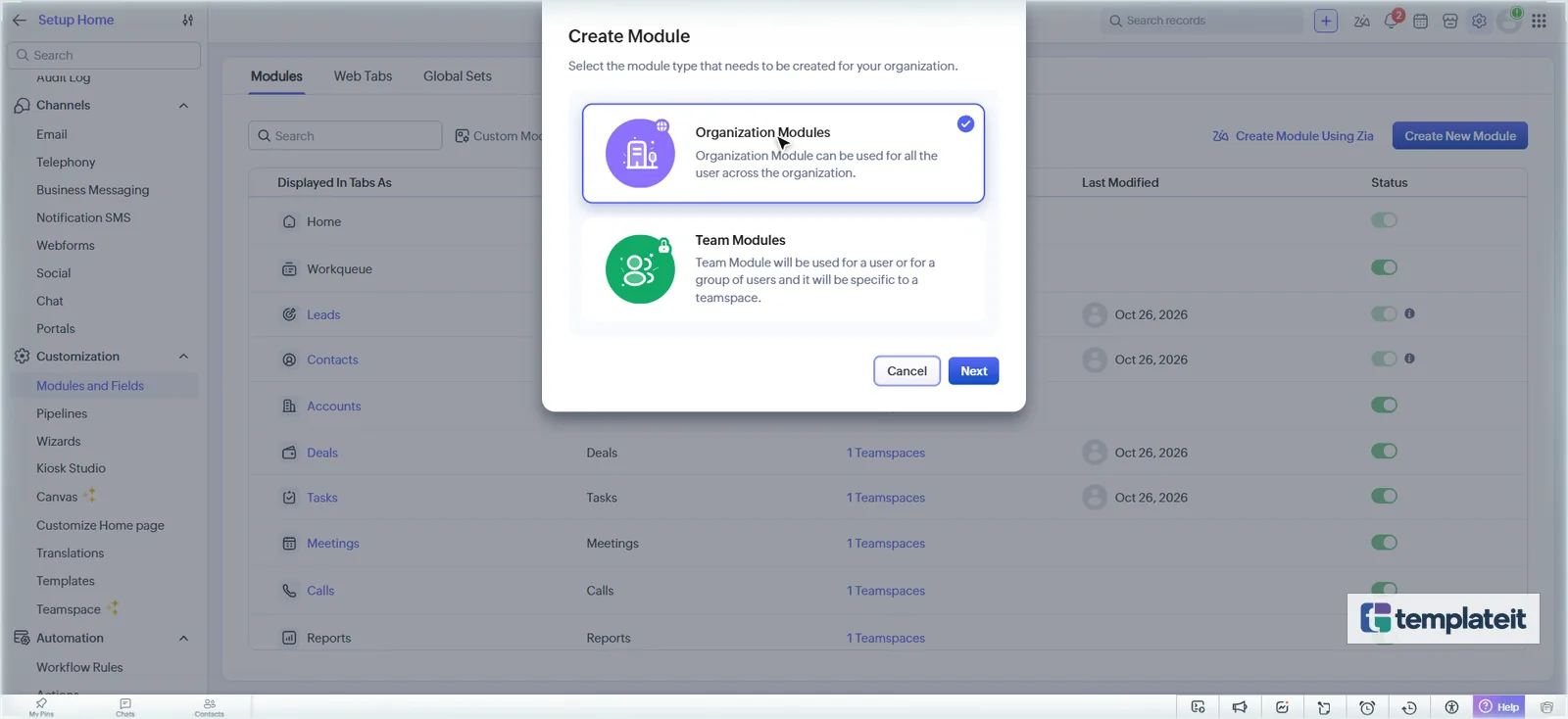Screen dimensions: 1568x719
Task: Click Create New Module button
Action: pyautogui.click(x=1459, y=136)
